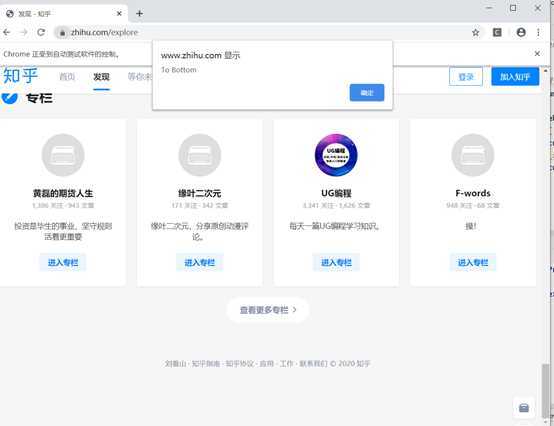Select the 首页 navigation tab

point(67,77)
